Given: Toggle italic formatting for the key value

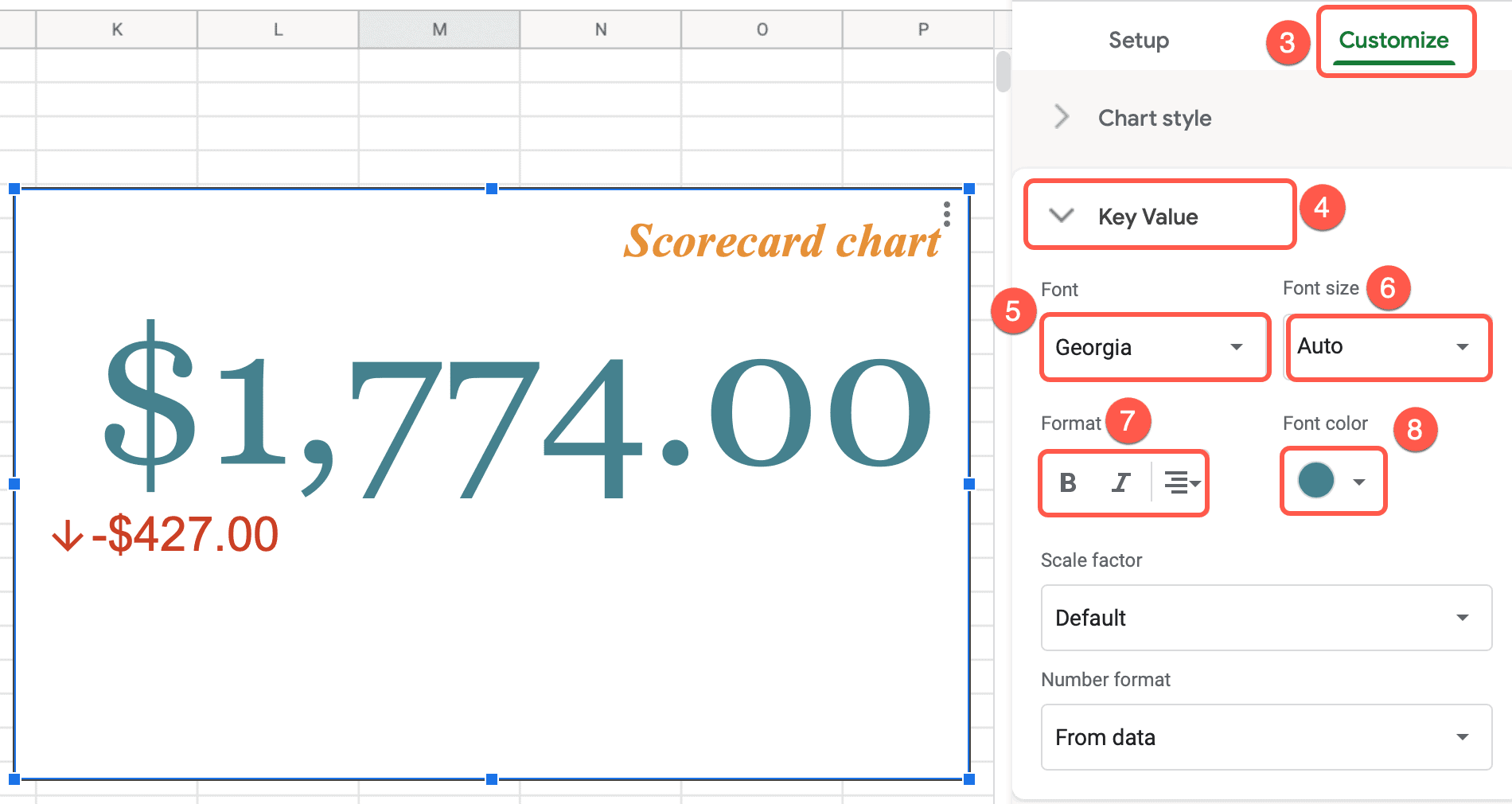Looking at the screenshot, I should click(1120, 482).
